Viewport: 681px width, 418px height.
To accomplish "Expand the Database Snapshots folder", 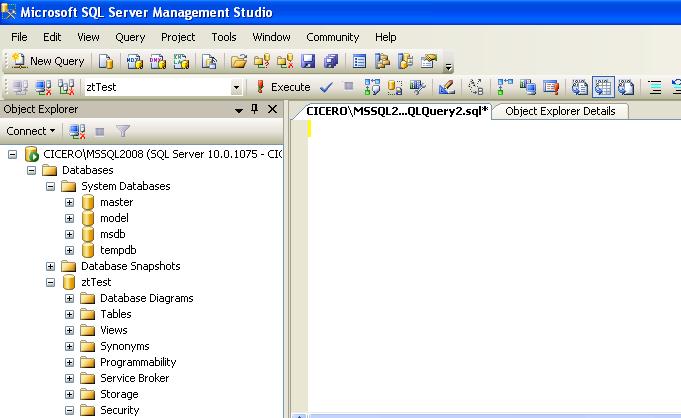I will pos(50,266).
